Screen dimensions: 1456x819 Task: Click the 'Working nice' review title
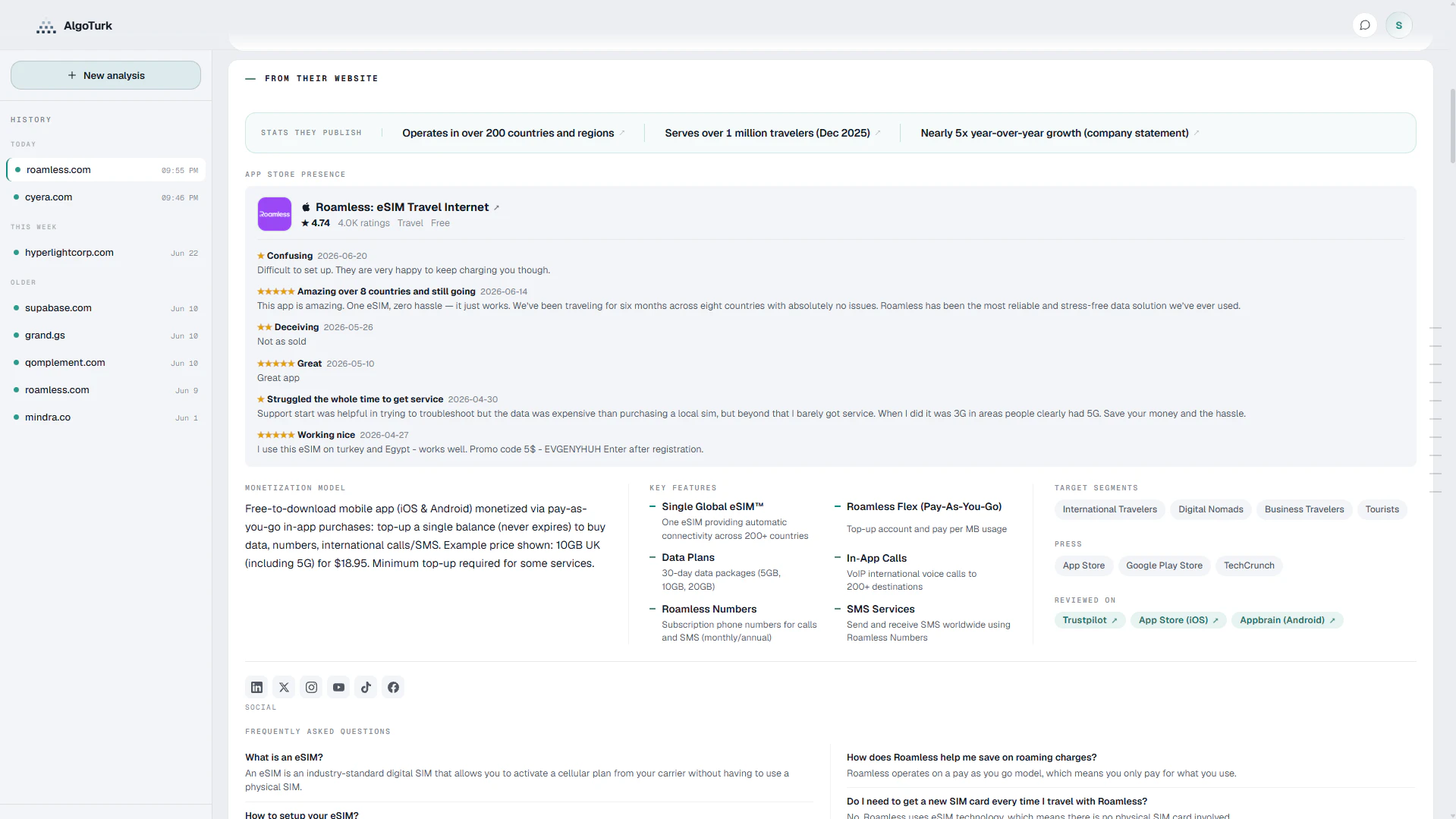click(x=325, y=435)
